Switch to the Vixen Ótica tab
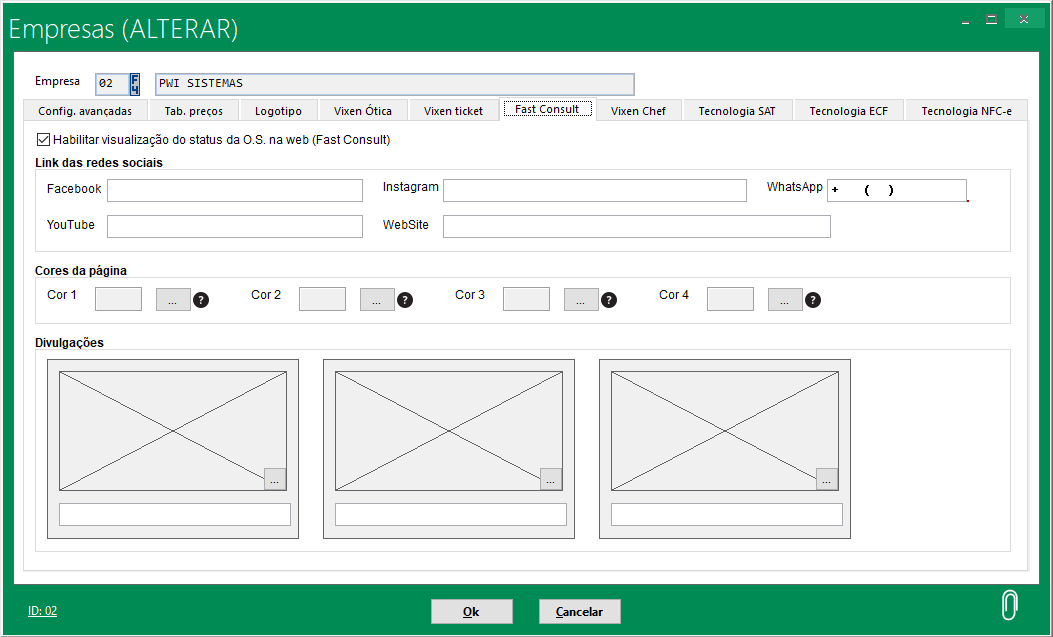Screen dimensions: 1053x637 pyautogui.click(x=363, y=111)
